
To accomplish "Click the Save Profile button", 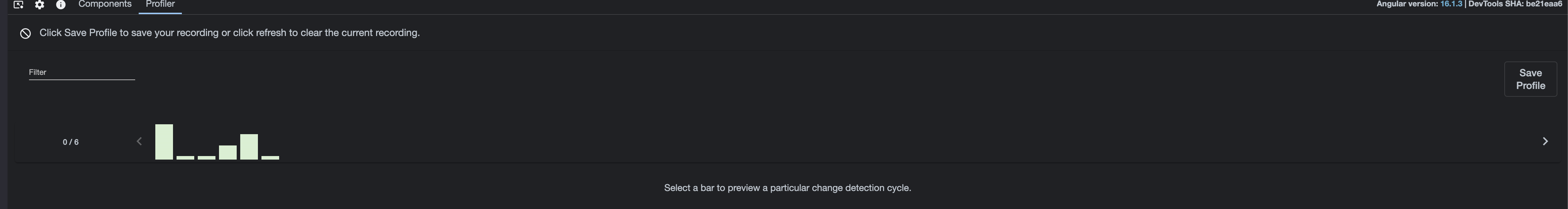I will point(1530,78).
